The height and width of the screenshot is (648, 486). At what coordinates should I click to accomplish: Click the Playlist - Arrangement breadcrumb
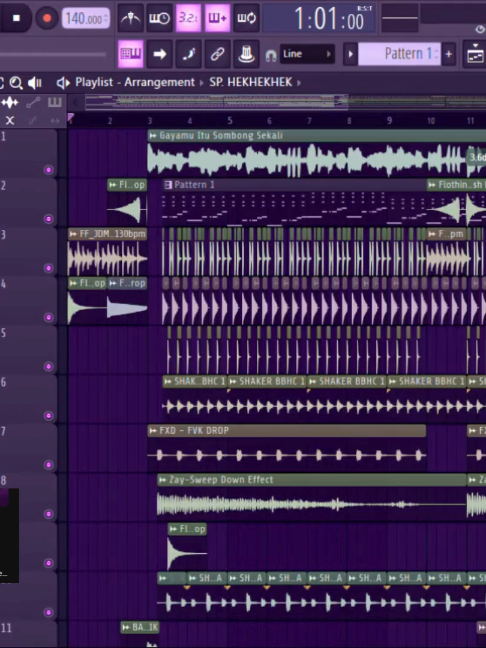(x=135, y=82)
